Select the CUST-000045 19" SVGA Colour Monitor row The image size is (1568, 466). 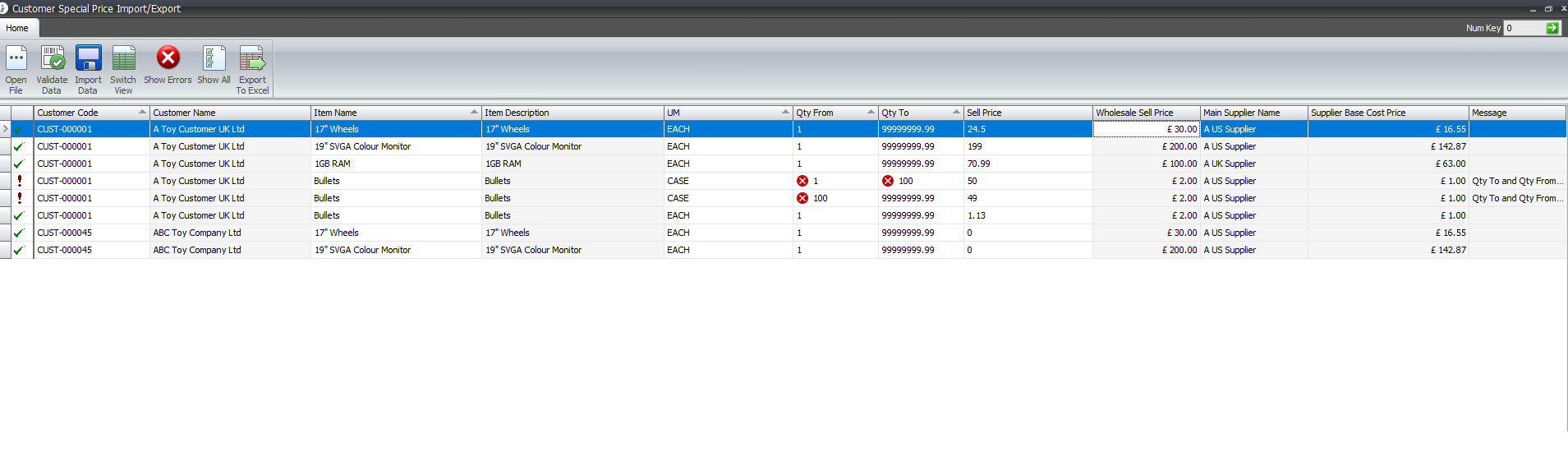362,250
